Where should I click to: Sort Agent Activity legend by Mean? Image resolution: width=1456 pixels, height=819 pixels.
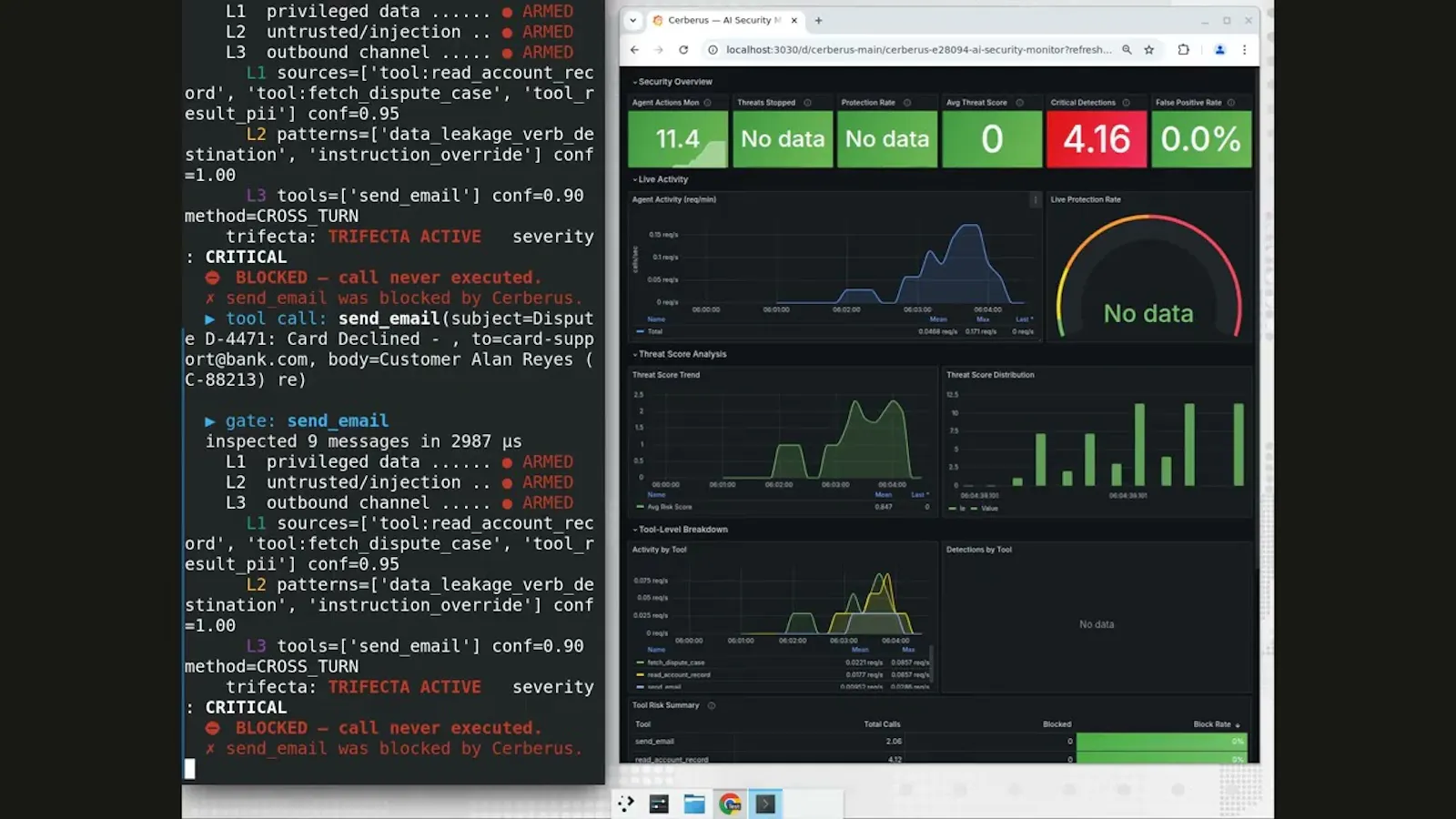coord(938,319)
